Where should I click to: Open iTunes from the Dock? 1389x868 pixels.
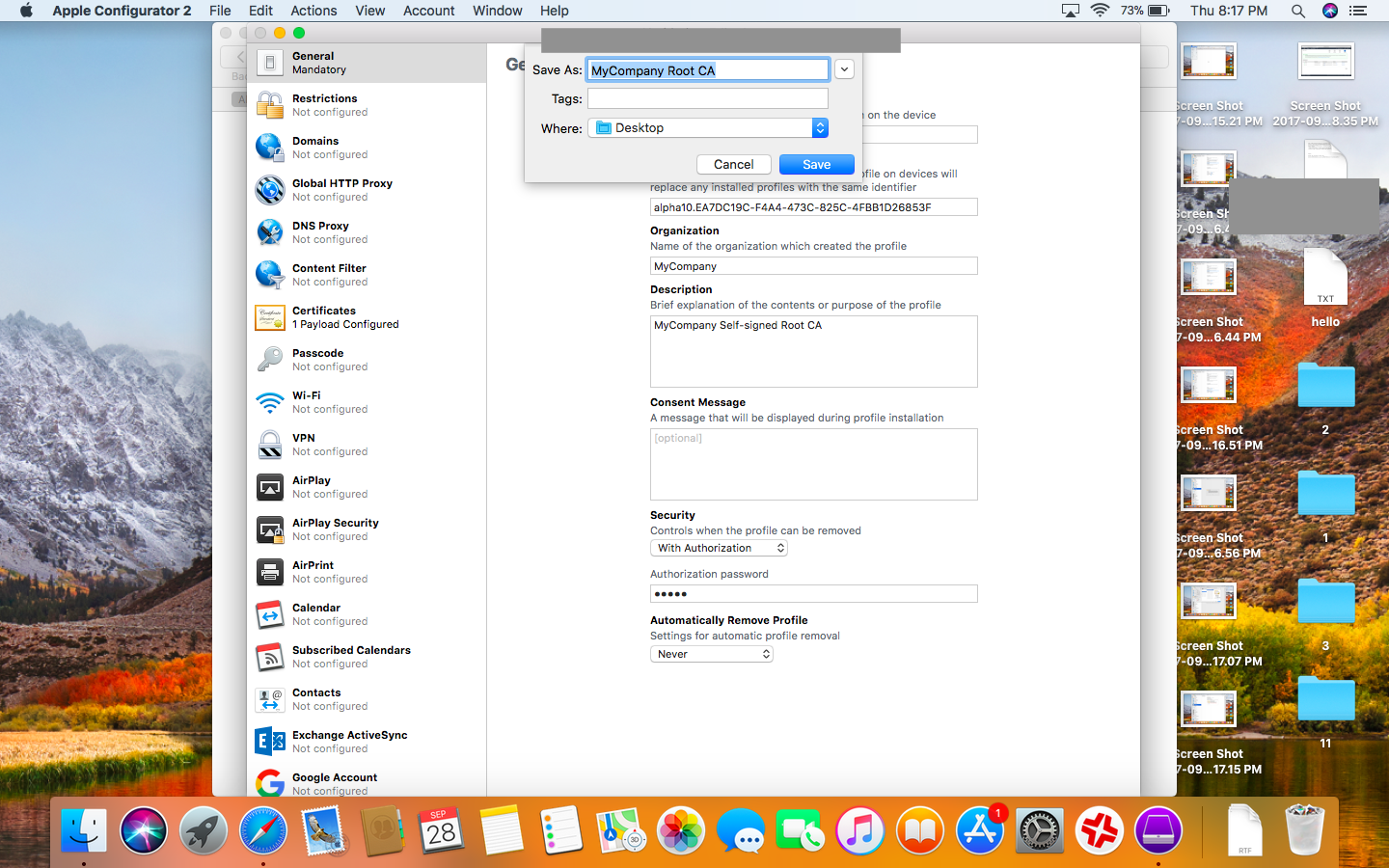pos(860,830)
